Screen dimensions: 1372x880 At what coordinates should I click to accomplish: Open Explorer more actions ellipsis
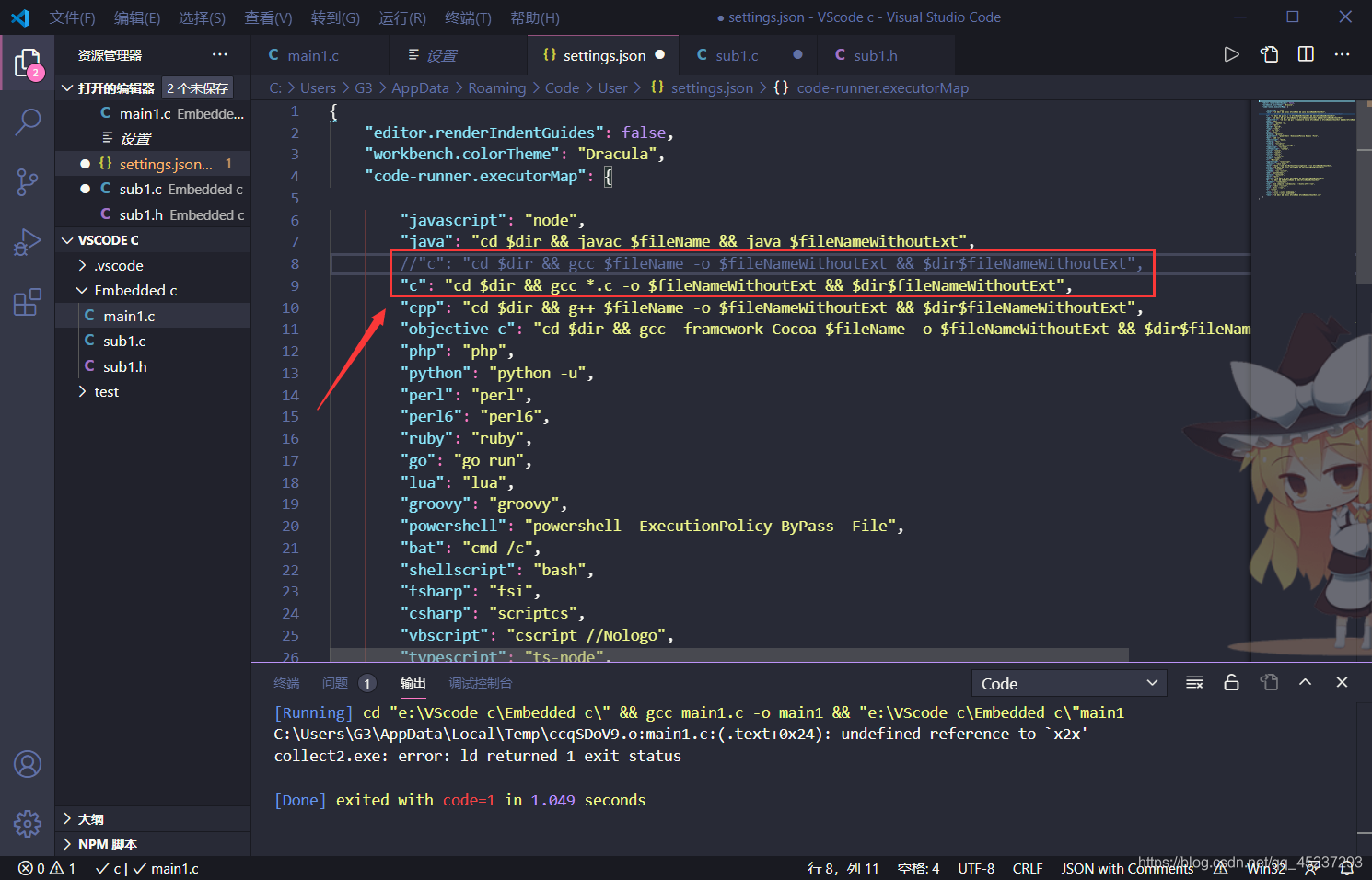(x=219, y=55)
